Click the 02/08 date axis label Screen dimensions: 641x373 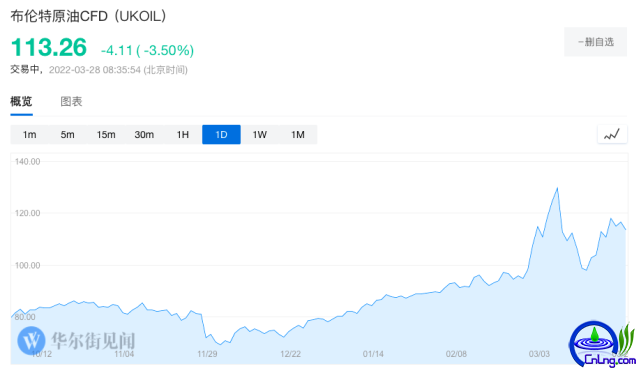coord(456,354)
